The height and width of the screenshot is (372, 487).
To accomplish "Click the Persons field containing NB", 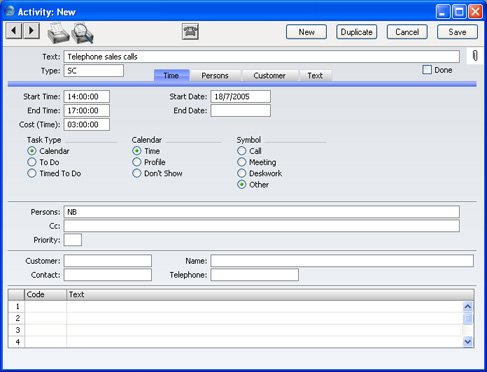I will pyautogui.click(x=262, y=212).
